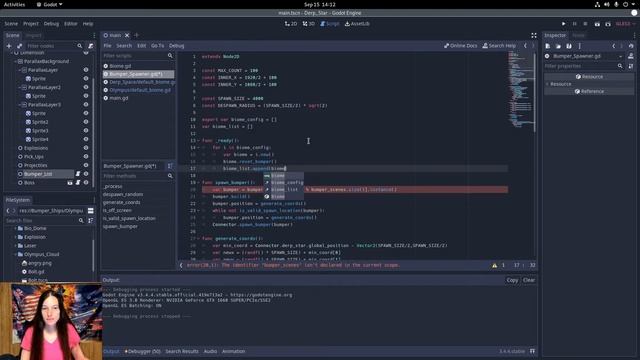Go to the previous object in Inspector history
This screenshot has width=640, height=360.
pos(613,46)
